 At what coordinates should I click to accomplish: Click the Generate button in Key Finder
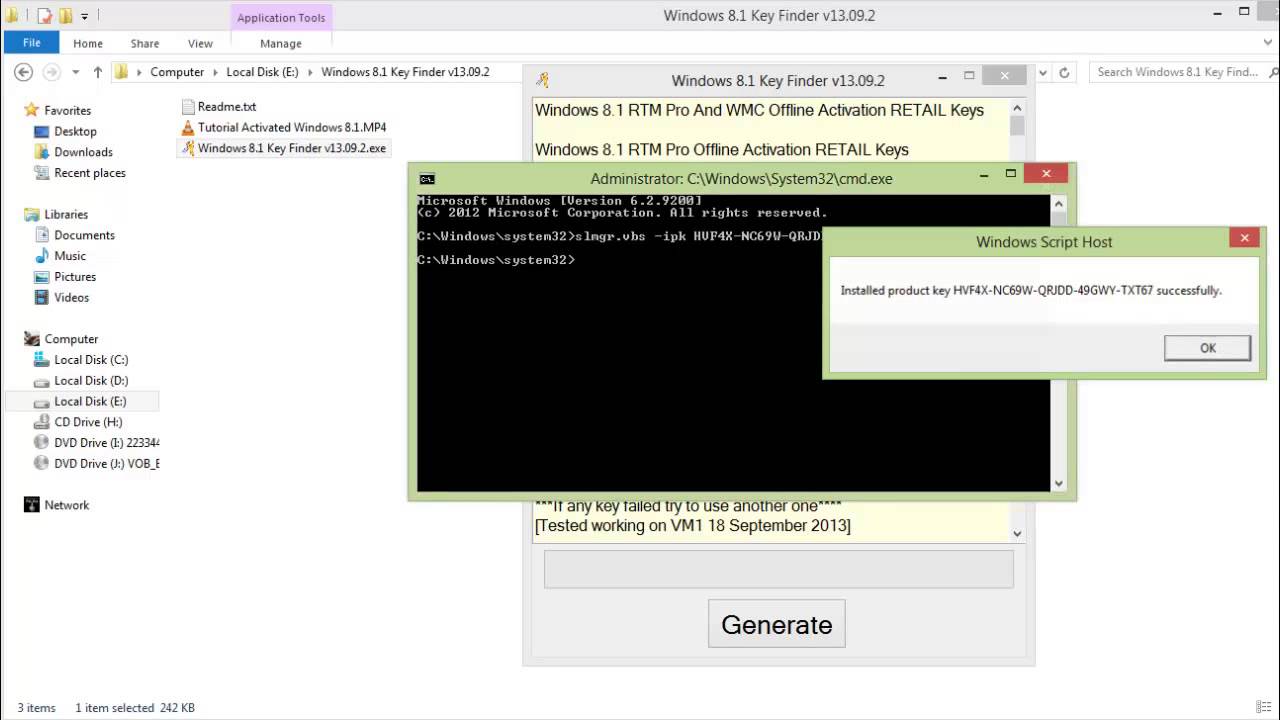[777, 624]
